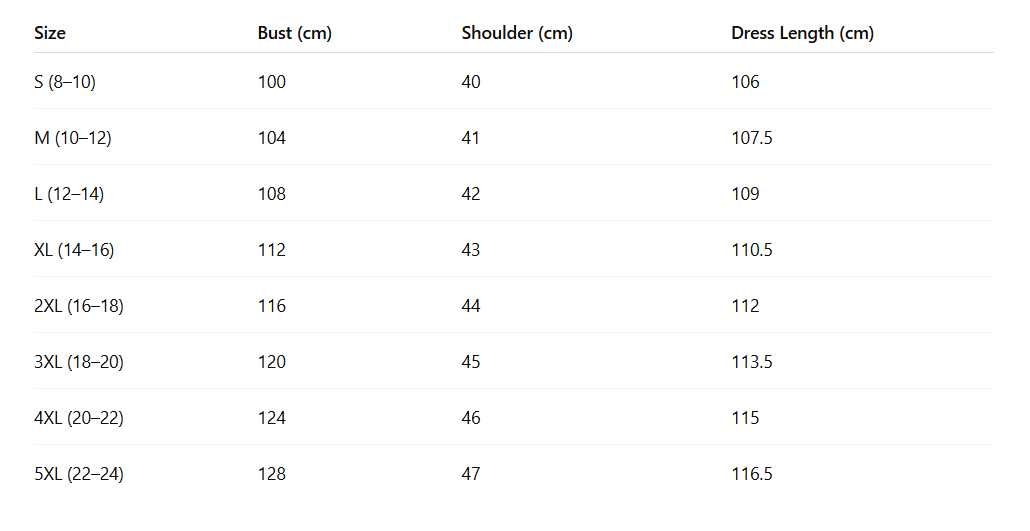1030x531 pixels.
Task: Click bust value 100
Action: (x=272, y=81)
